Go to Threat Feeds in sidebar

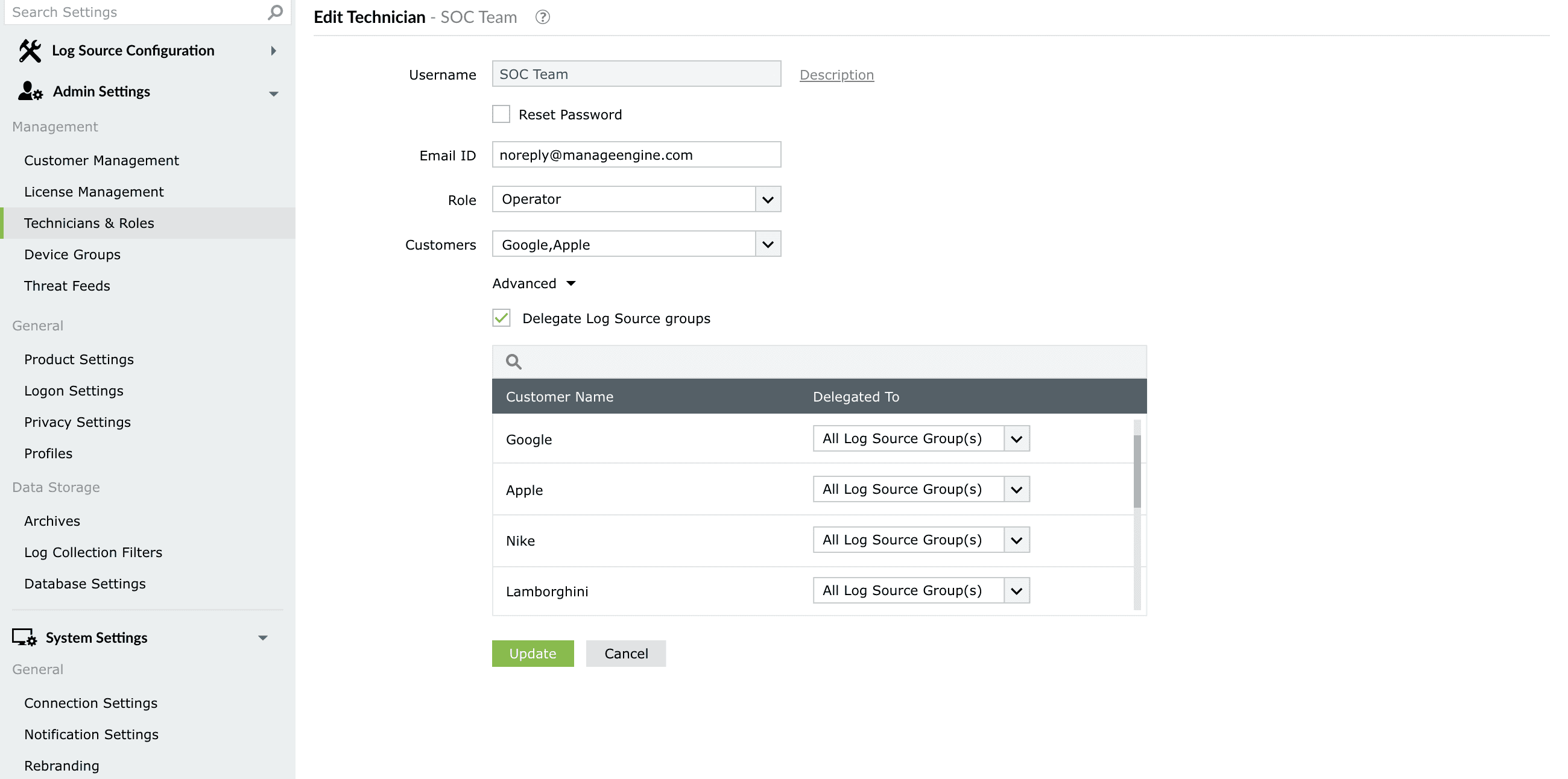[67, 286]
